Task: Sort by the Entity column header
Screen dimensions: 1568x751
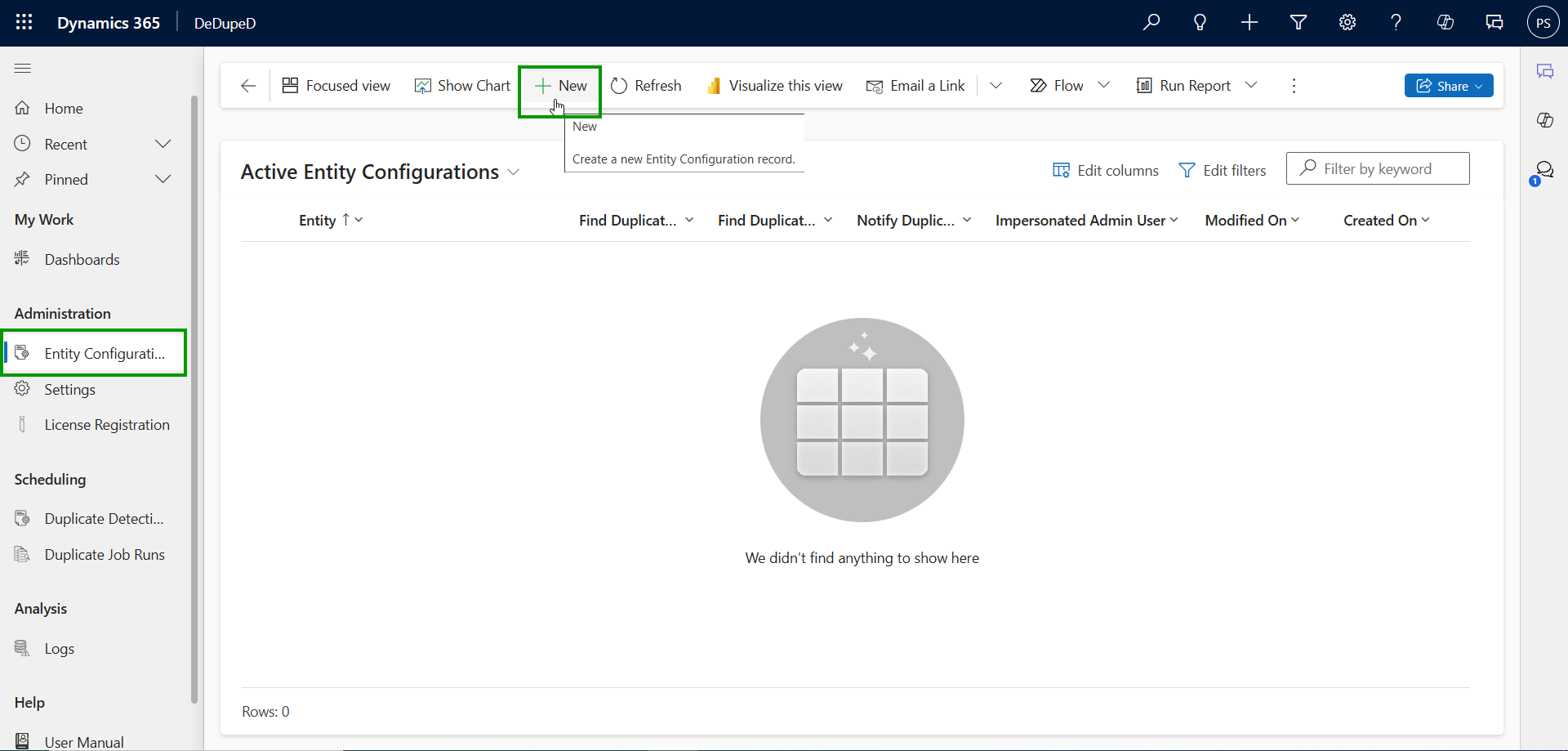Action: pyautogui.click(x=318, y=221)
